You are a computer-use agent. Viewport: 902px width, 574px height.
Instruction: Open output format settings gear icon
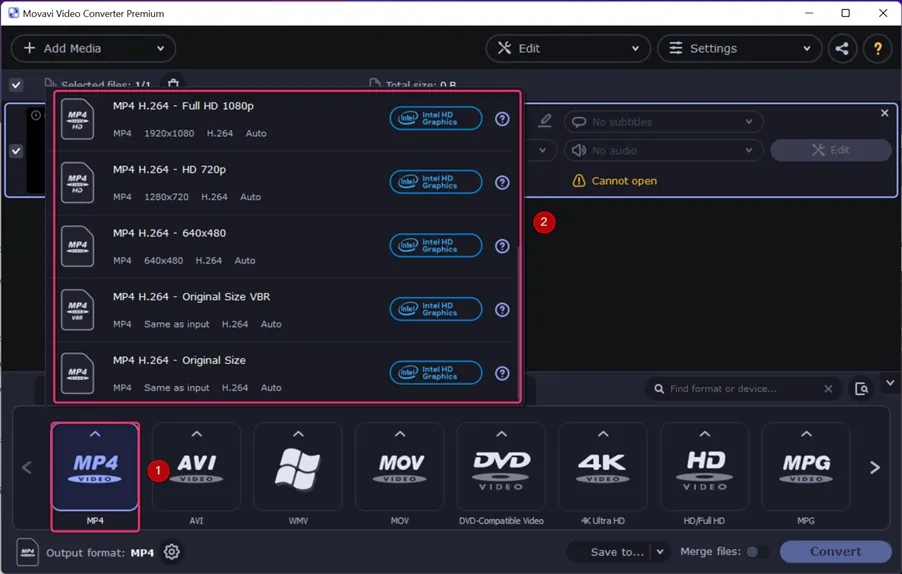click(x=171, y=552)
